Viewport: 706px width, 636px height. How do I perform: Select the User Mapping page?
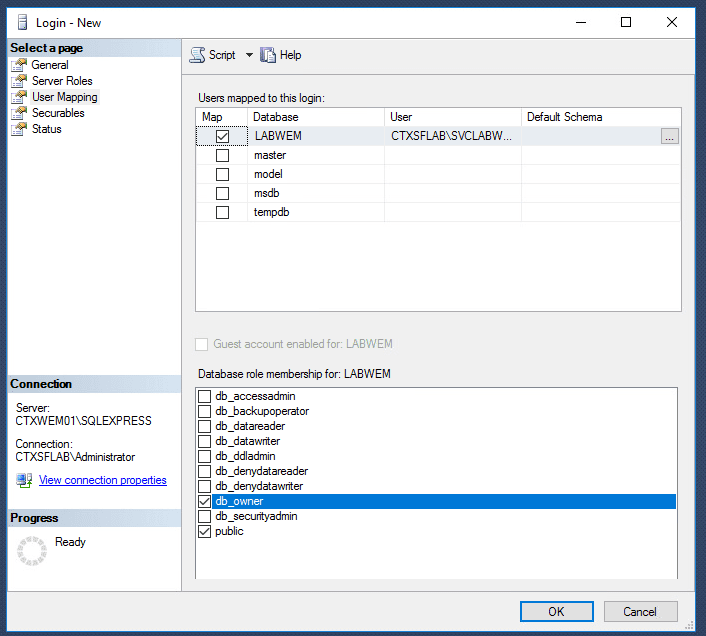65,97
